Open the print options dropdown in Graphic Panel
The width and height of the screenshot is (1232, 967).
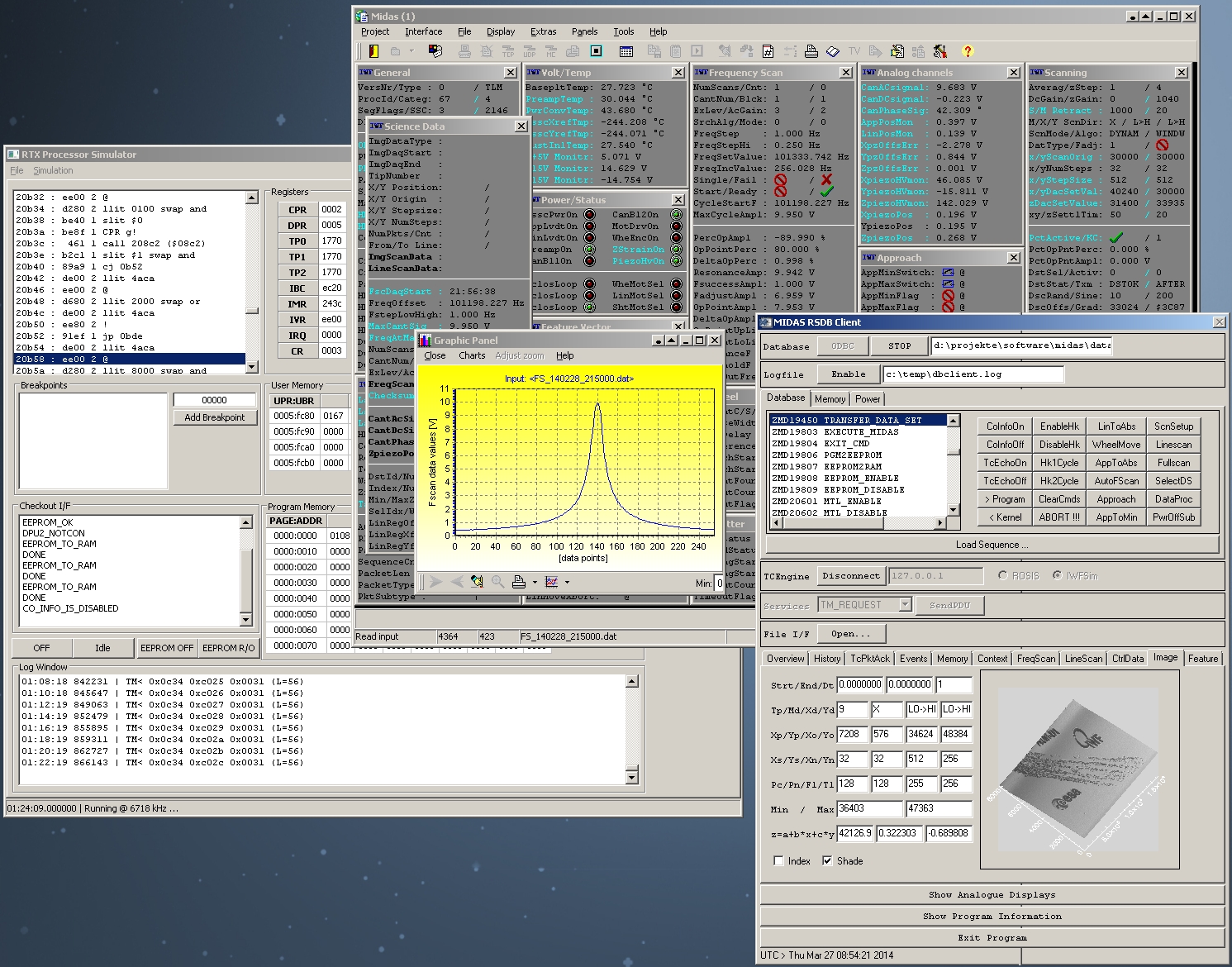(x=535, y=582)
